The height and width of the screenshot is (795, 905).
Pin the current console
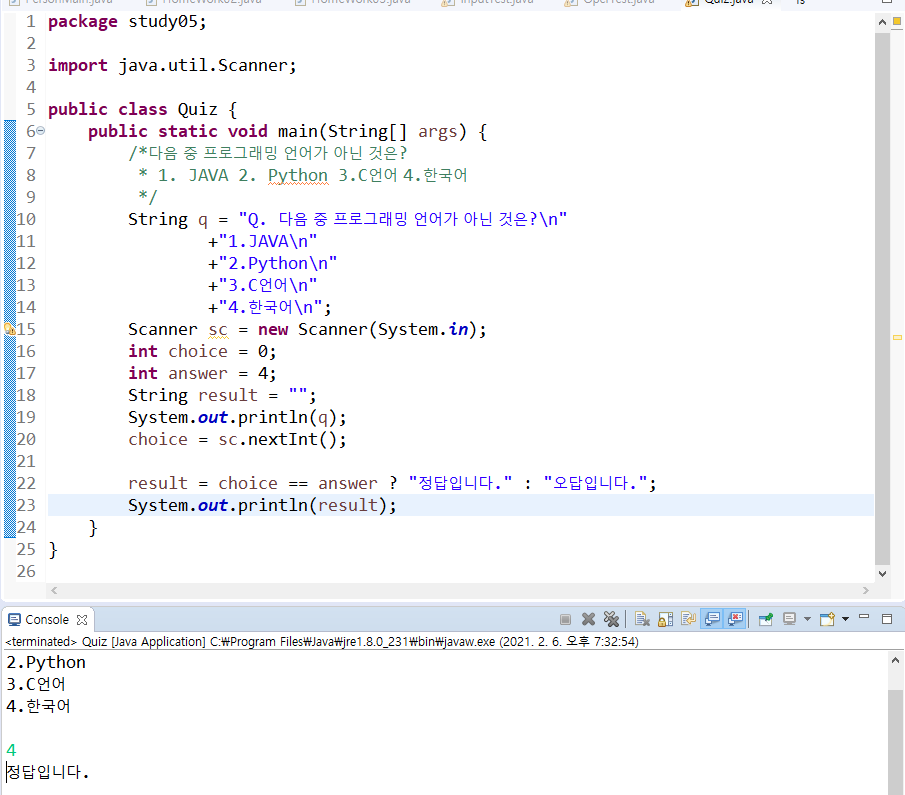[x=766, y=619]
